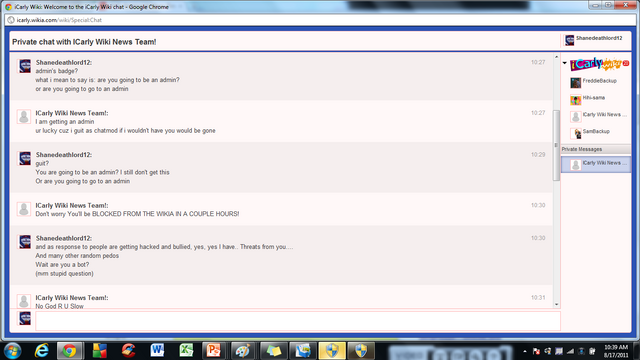The height and width of the screenshot is (360, 640).
Task: Click the chat scrollbar up arrow
Action: [x=556, y=57]
